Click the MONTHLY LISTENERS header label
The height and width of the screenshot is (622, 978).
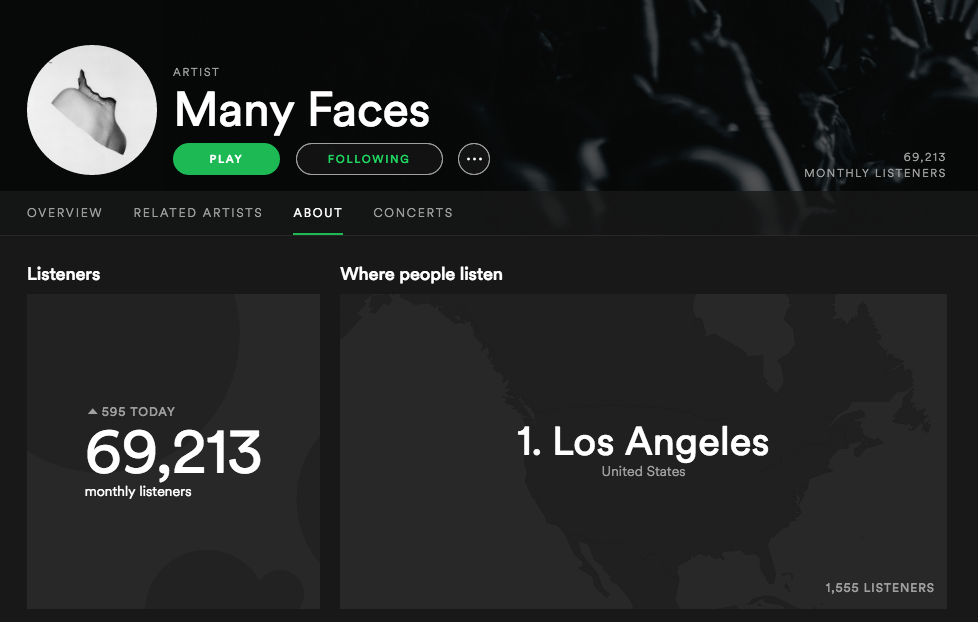(875, 173)
